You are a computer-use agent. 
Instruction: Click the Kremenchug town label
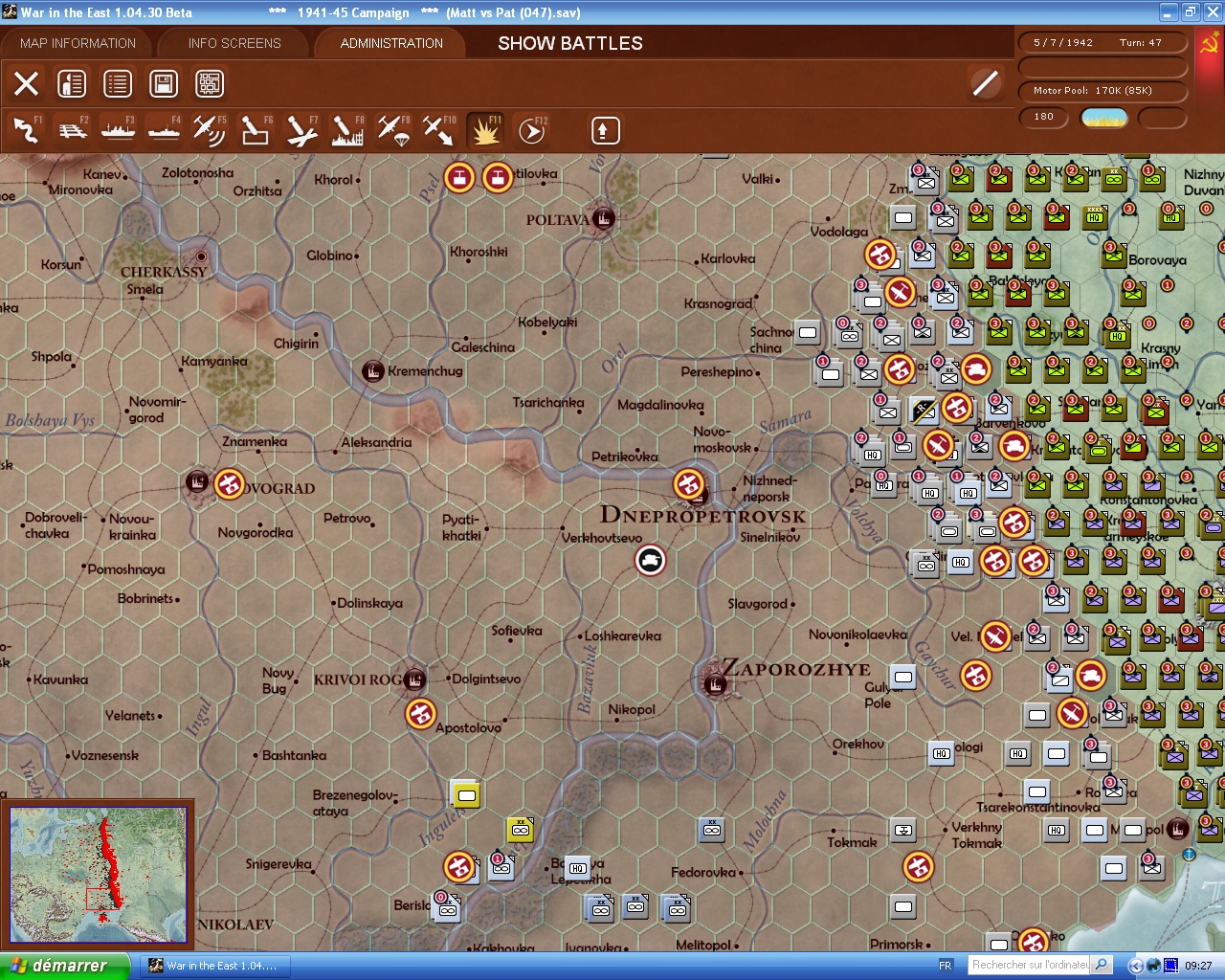pos(425,371)
